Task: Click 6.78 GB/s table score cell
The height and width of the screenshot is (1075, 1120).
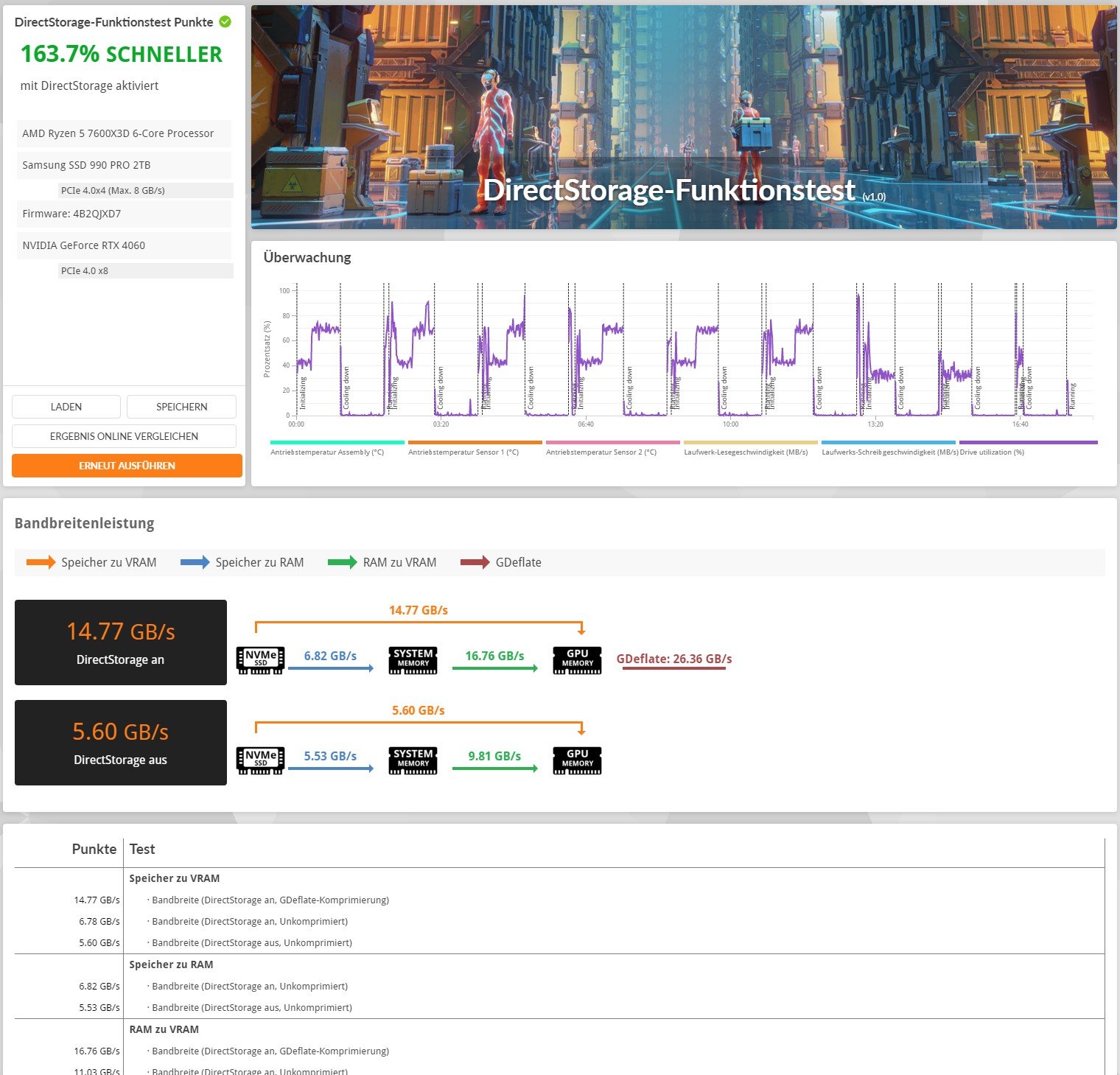Action: [x=99, y=921]
